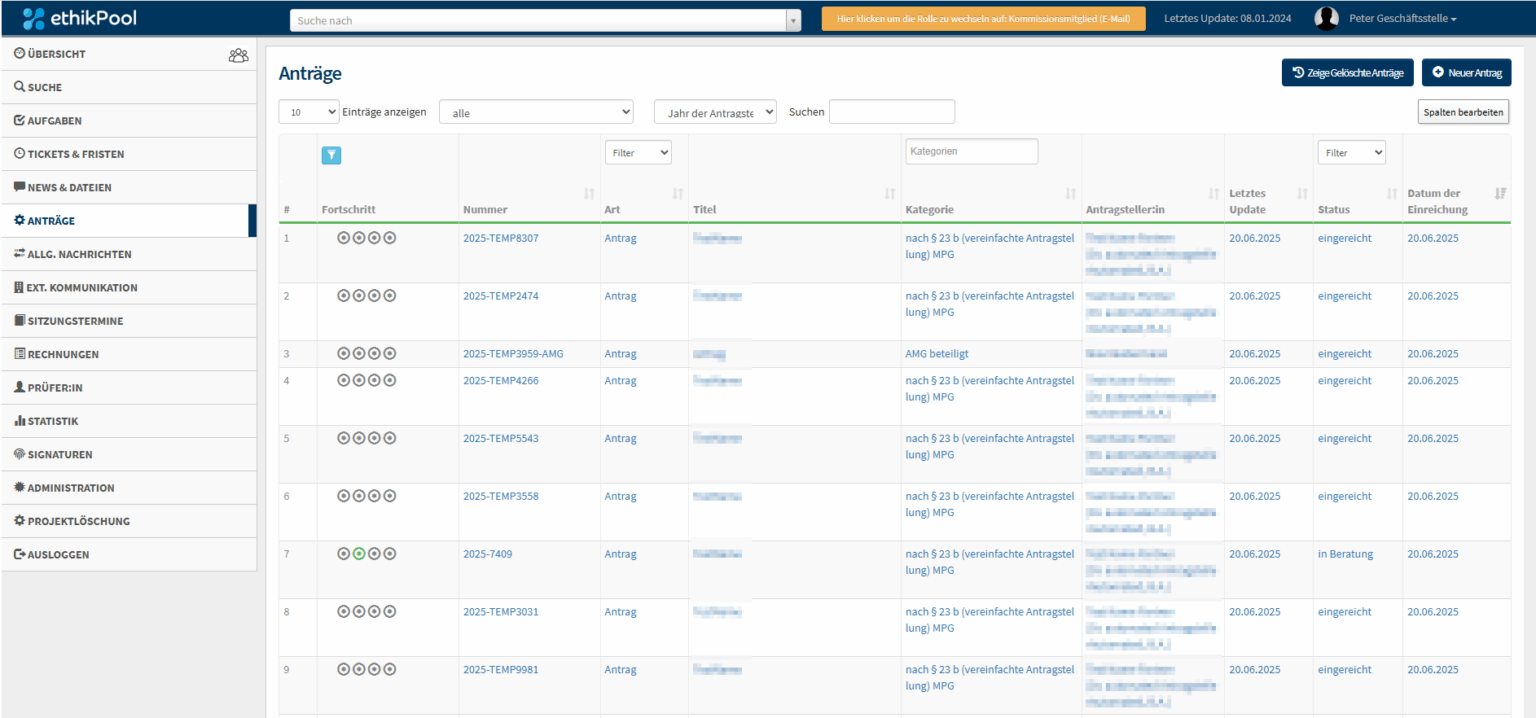Click the user avatar picture in header

click(1326, 19)
